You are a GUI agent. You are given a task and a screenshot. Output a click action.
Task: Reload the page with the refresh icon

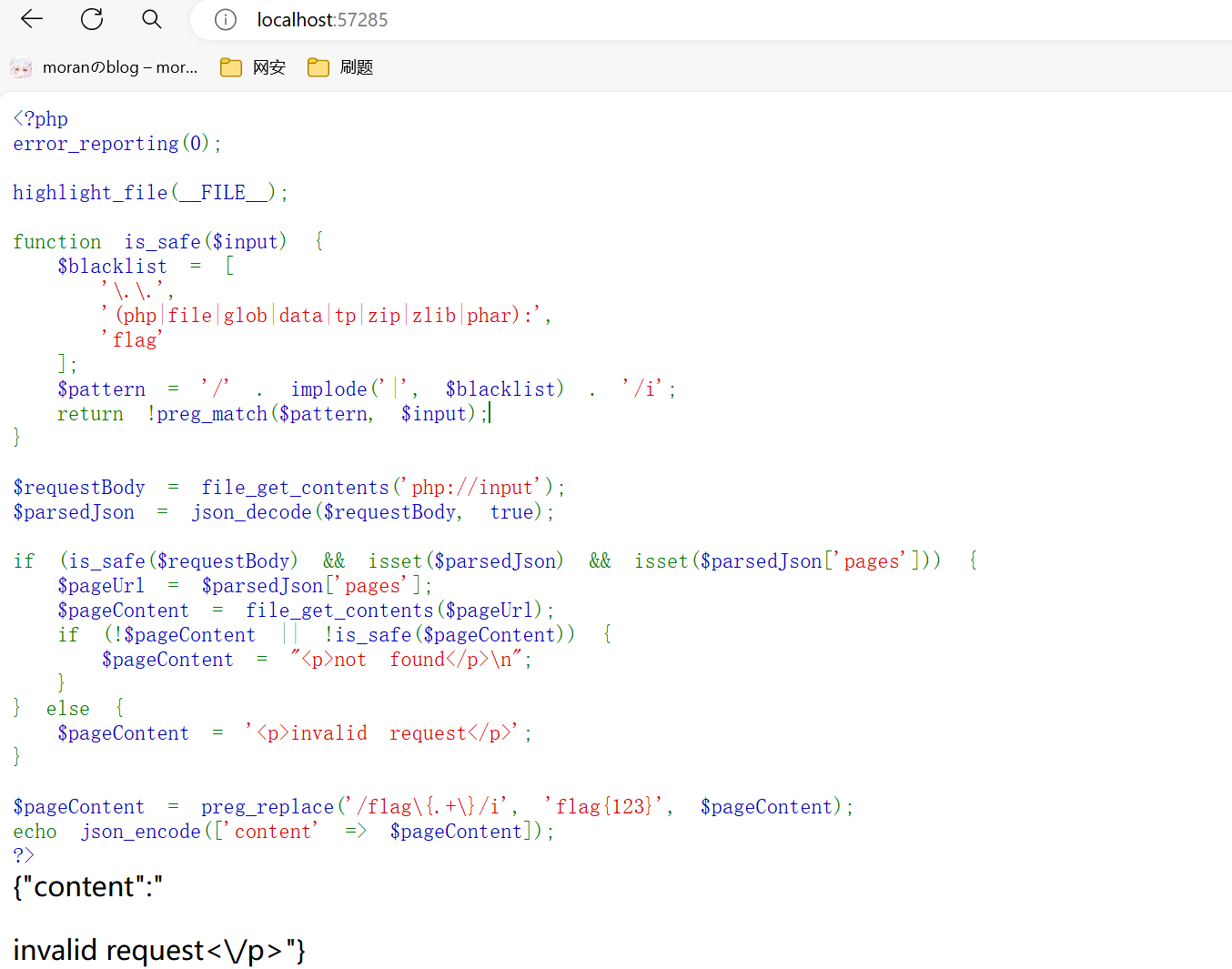(92, 19)
